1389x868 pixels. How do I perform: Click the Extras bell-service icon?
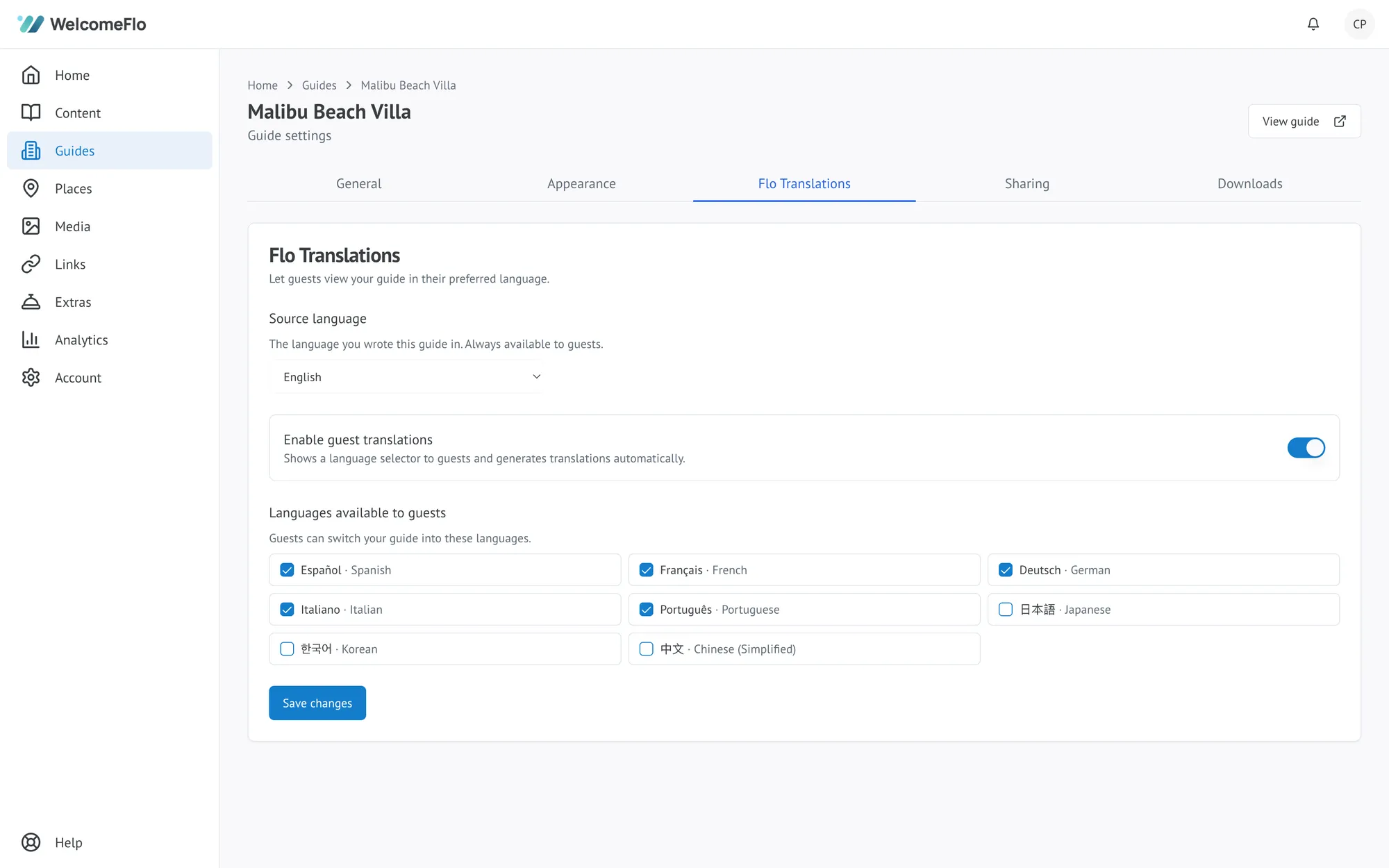(x=31, y=302)
